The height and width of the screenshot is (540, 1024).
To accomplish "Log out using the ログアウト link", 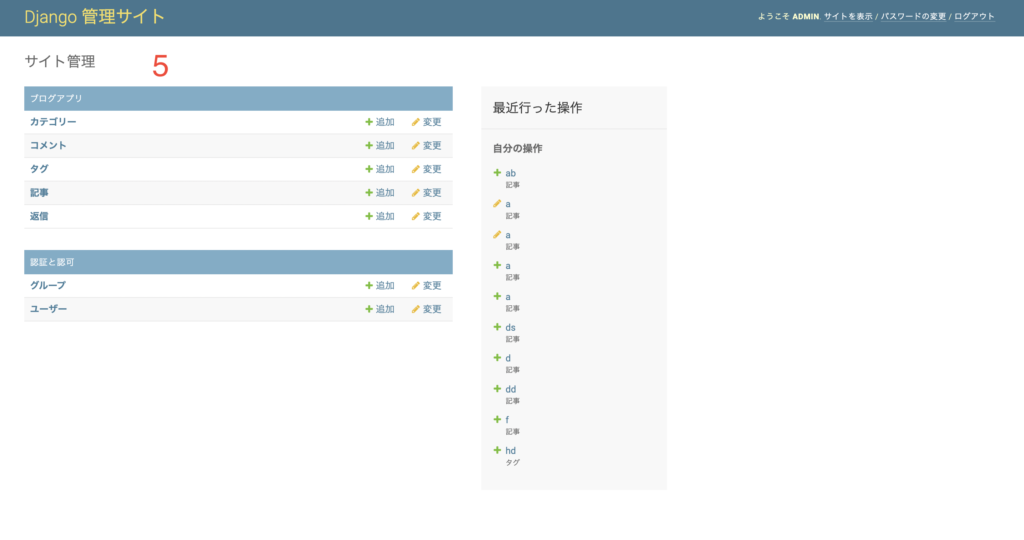I will (x=974, y=17).
